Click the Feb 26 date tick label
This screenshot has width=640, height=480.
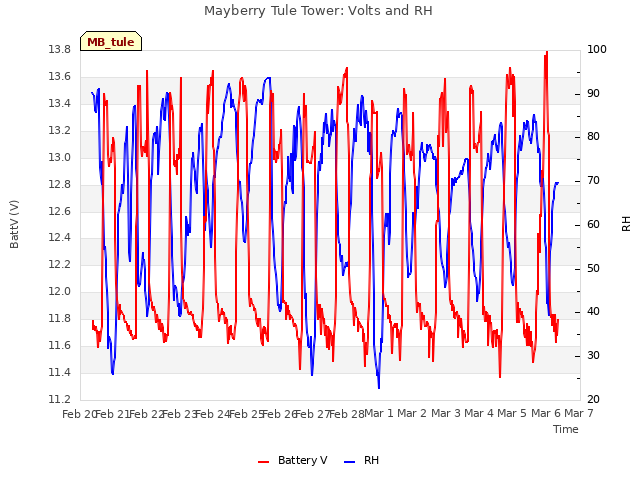coord(279,414)
